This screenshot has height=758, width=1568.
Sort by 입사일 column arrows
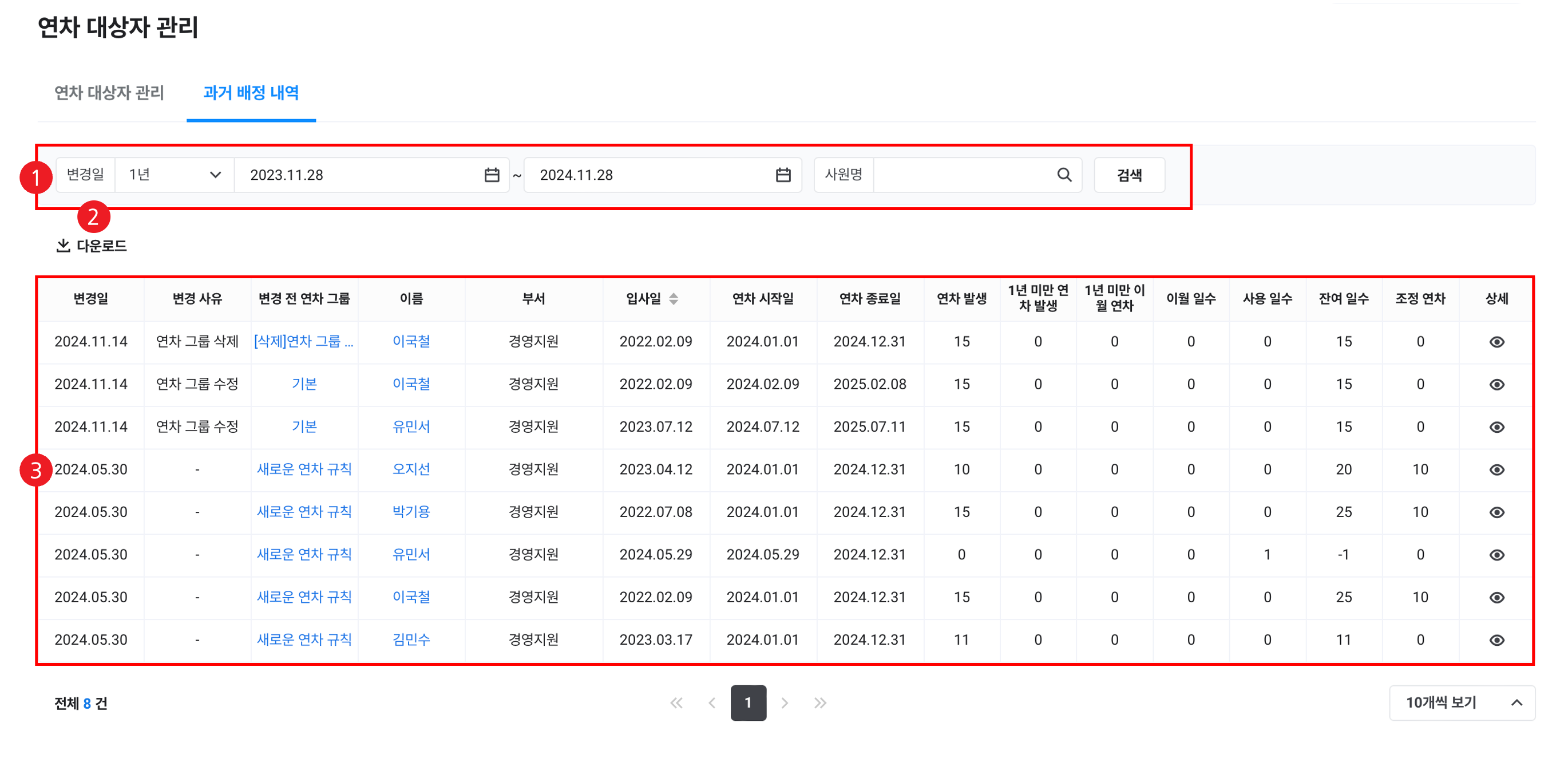tap(673, 298)
